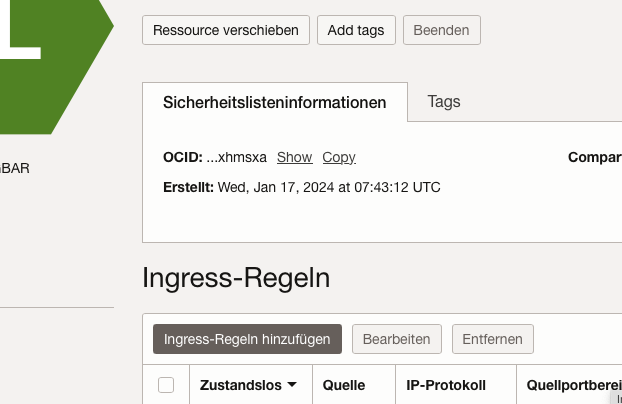
Task: Select the IP-Protokoll column header
Action: coord(446,385)
